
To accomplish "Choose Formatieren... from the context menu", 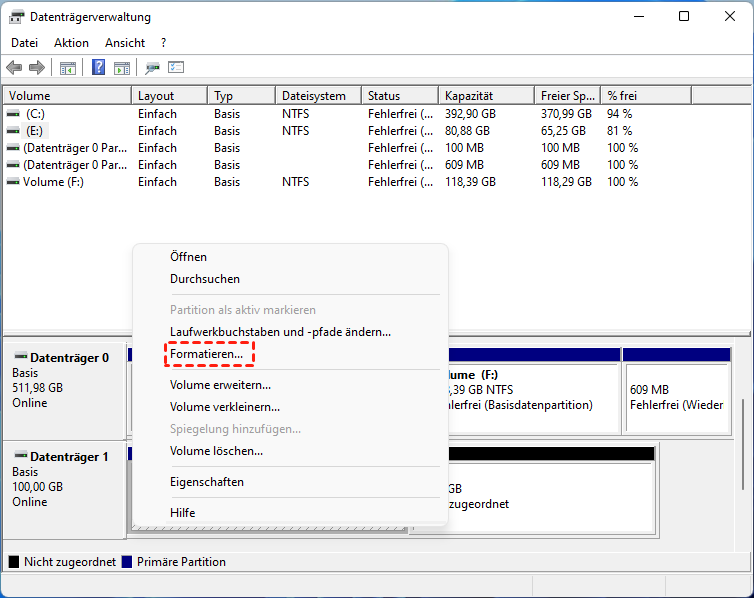I will point(207,354).
